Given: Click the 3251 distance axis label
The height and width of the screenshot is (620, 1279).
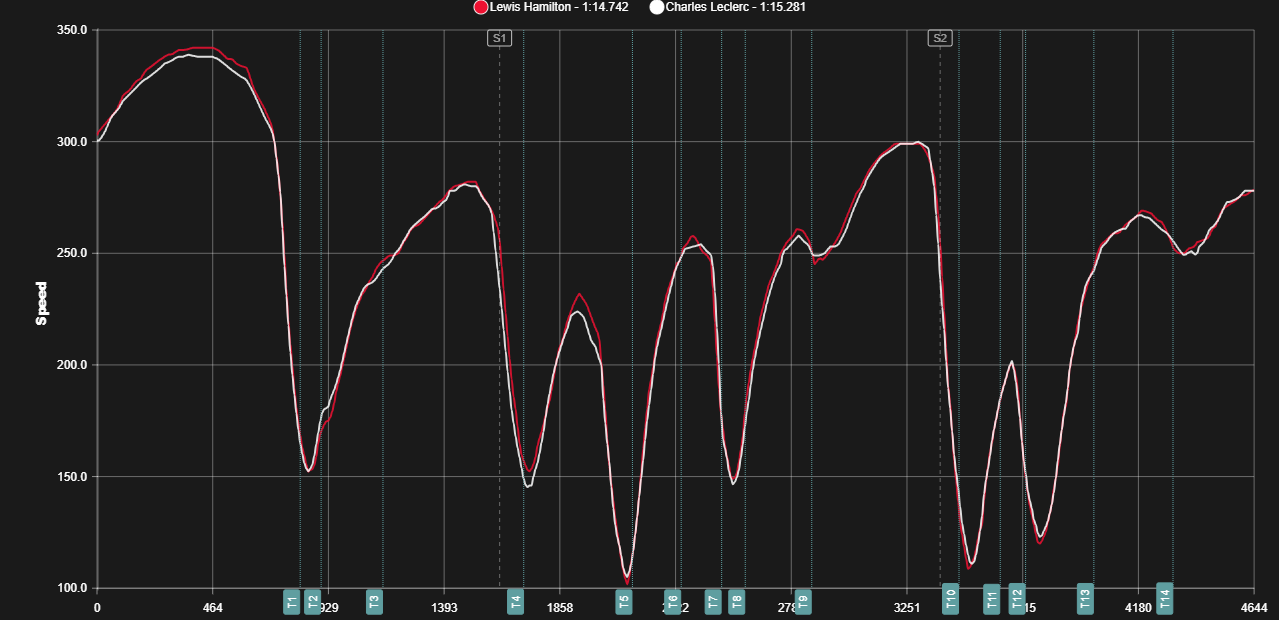Looking at the screenshot, I should (907, 607).
